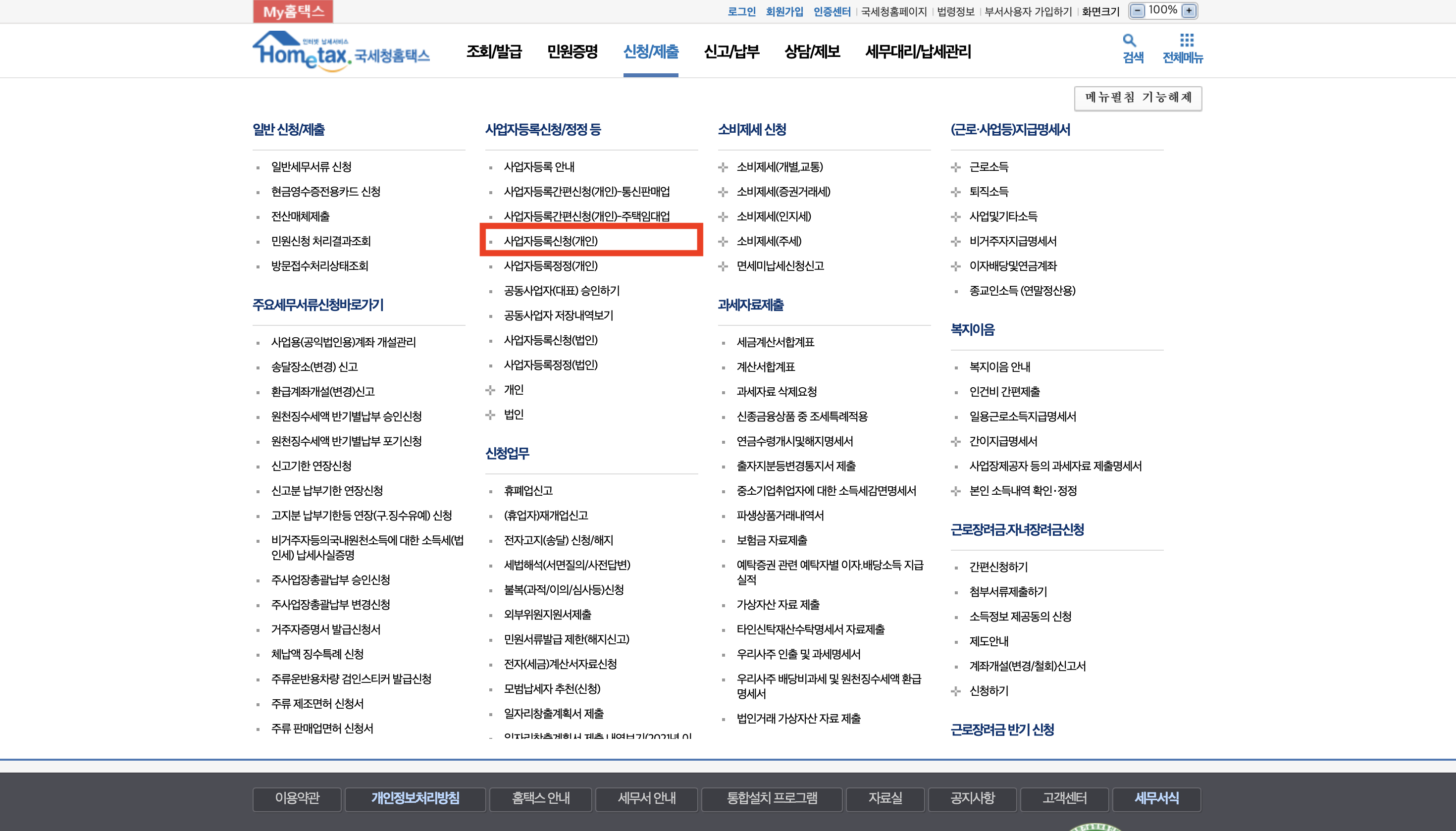
Task: Click the 사업자등록신청(개인) link
Action: (550, 241)
